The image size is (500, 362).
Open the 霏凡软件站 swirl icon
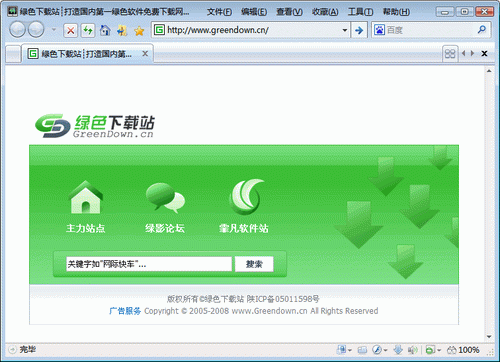coord(246,197)
